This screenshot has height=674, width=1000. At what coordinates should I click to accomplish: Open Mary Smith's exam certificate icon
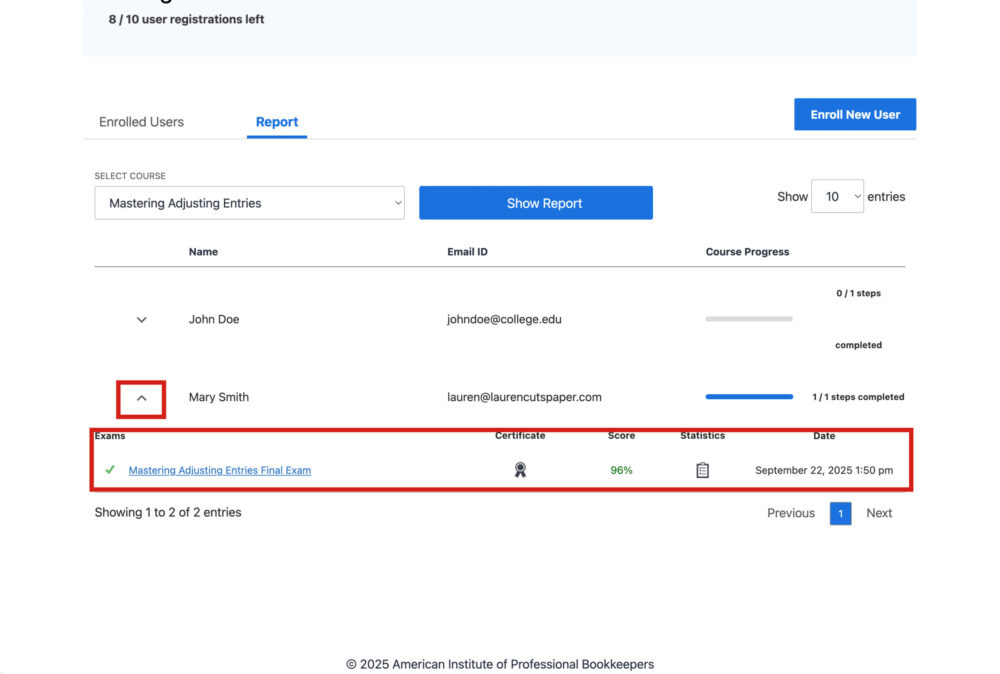pos(520,470)
